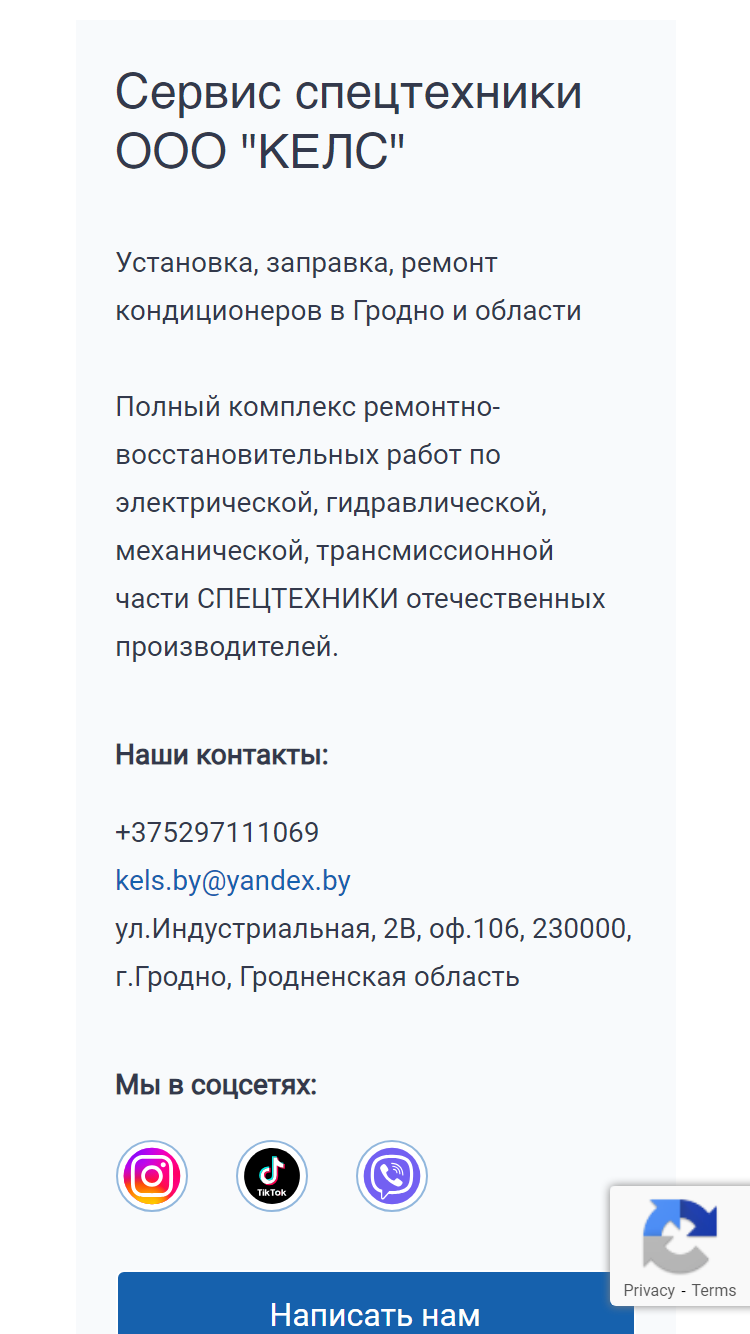Open the reCAPTCHA Terms link
Viewport: 750px width, 1334px height.
714,1290
